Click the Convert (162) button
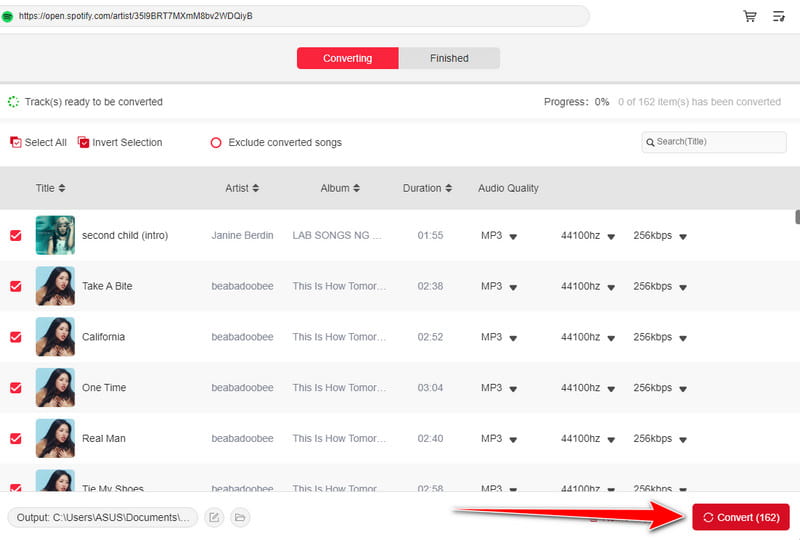 tap(740, 517)
